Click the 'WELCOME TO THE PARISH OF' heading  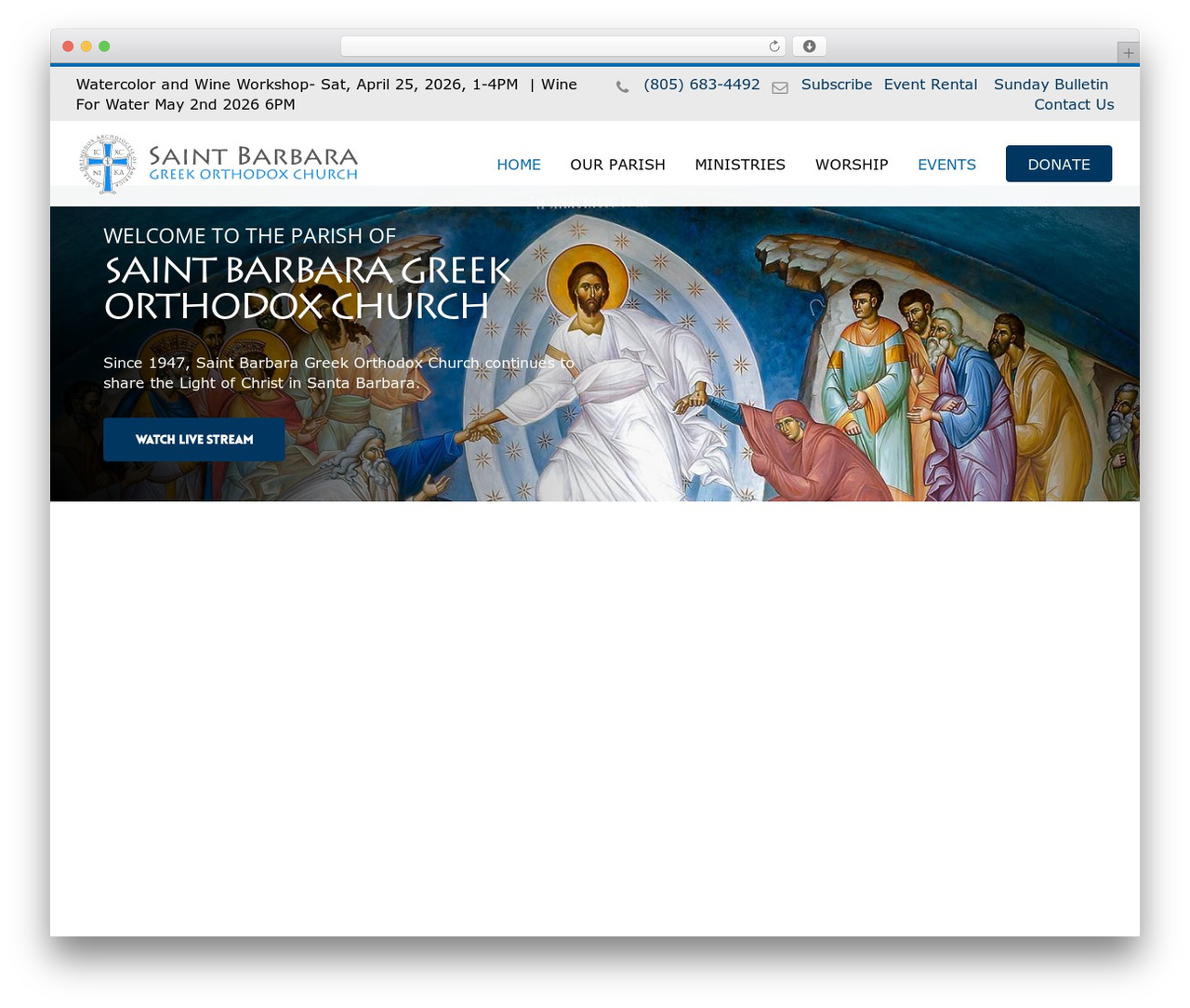tap(249, 236)
